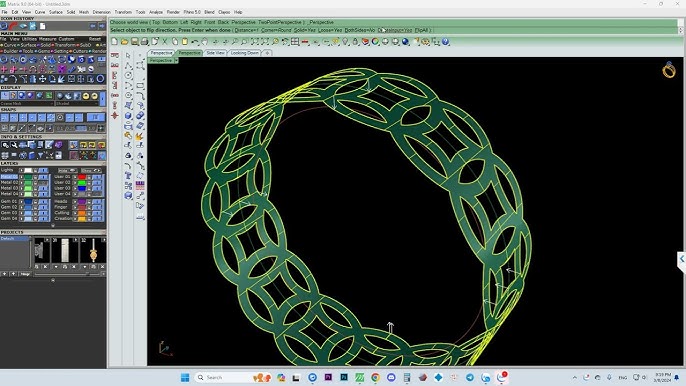The width and height of the screenshot is (686, 386).
Task: Open the Curve menu in menu bar
Action: pos(40,12)
